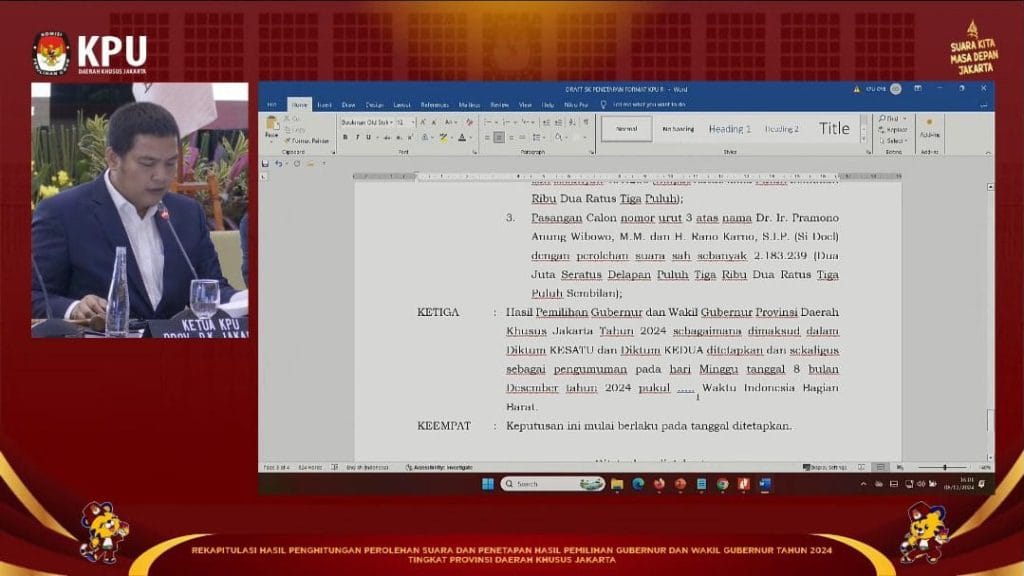This screenshot has height=576, width=1024.
Task: Toggle underline formatting
Action: 367,139
